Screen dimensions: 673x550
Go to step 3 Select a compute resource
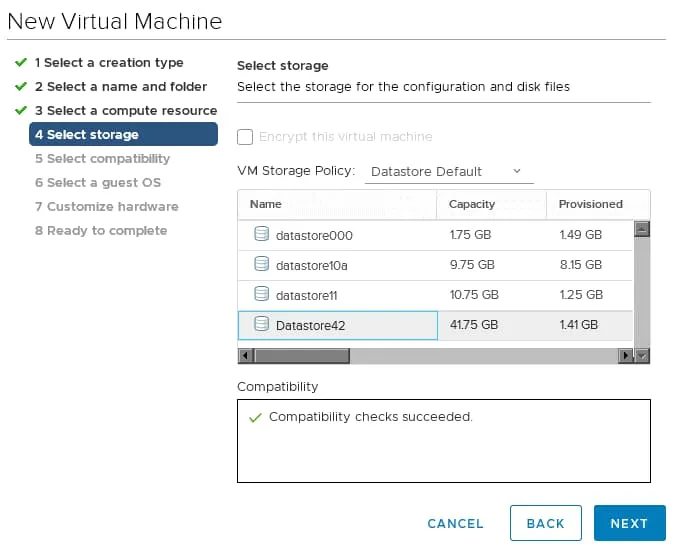tap(125, 110)
